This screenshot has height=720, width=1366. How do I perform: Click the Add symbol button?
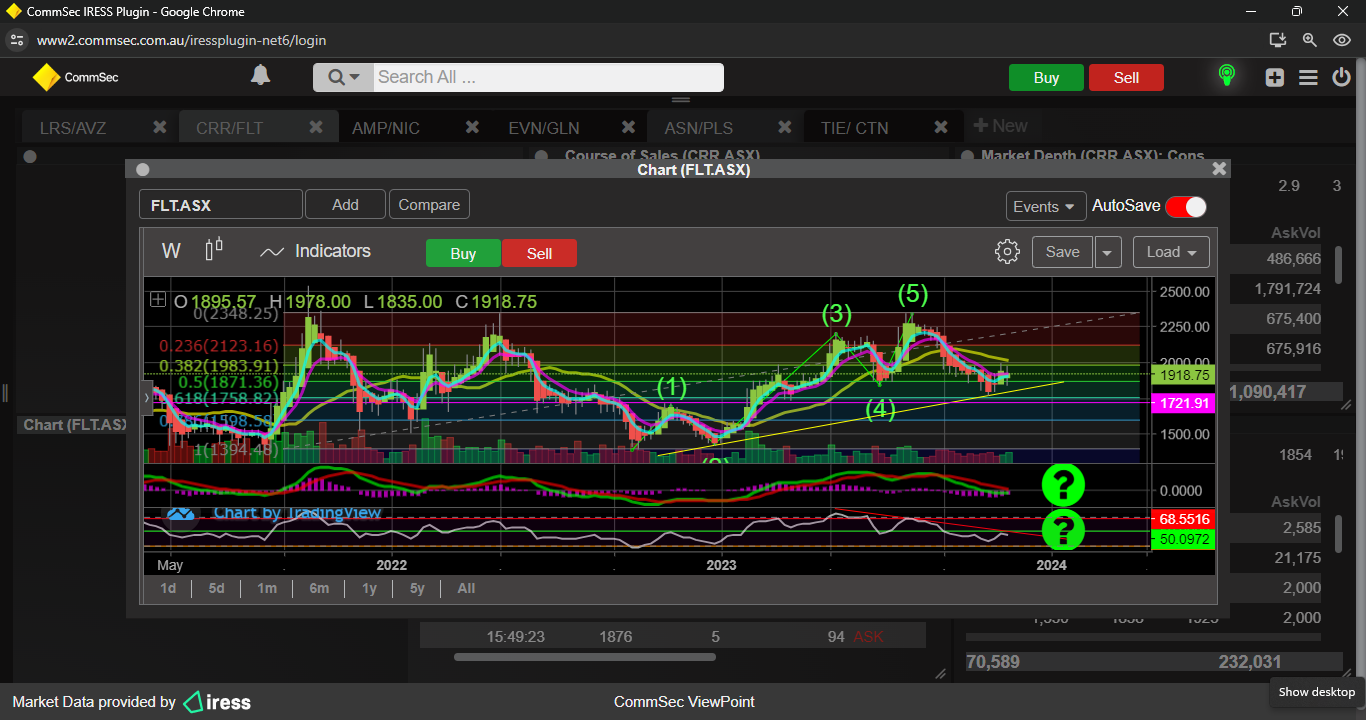click(345, 205)
